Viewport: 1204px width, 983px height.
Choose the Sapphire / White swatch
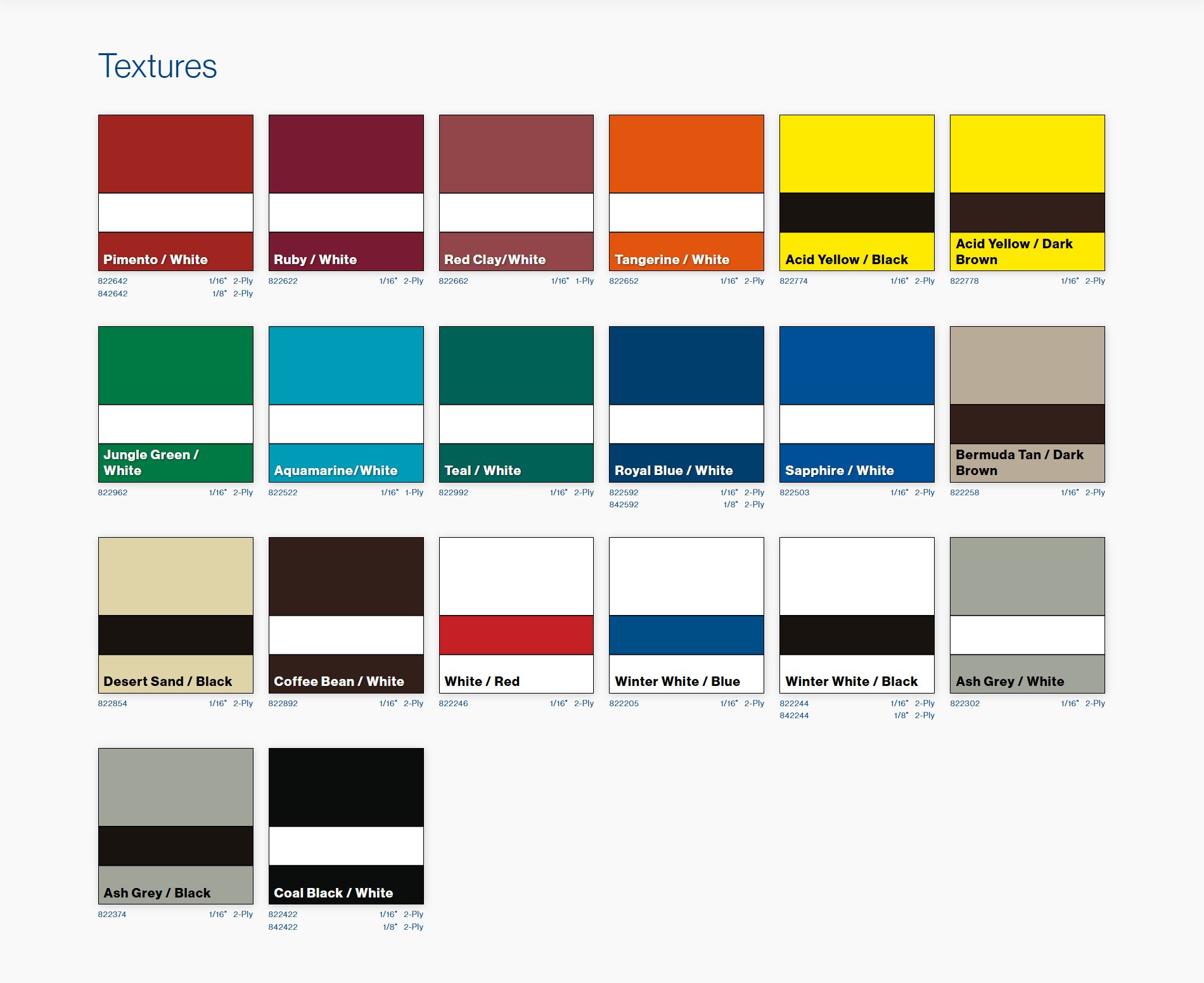pyautogui.click(x=857, y=404)
